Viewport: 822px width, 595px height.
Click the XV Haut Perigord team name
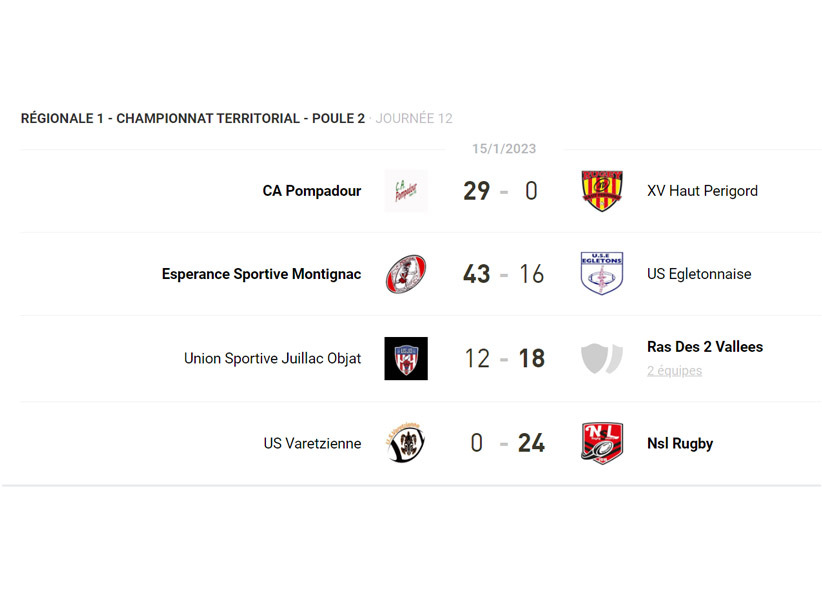coord(702,191)
